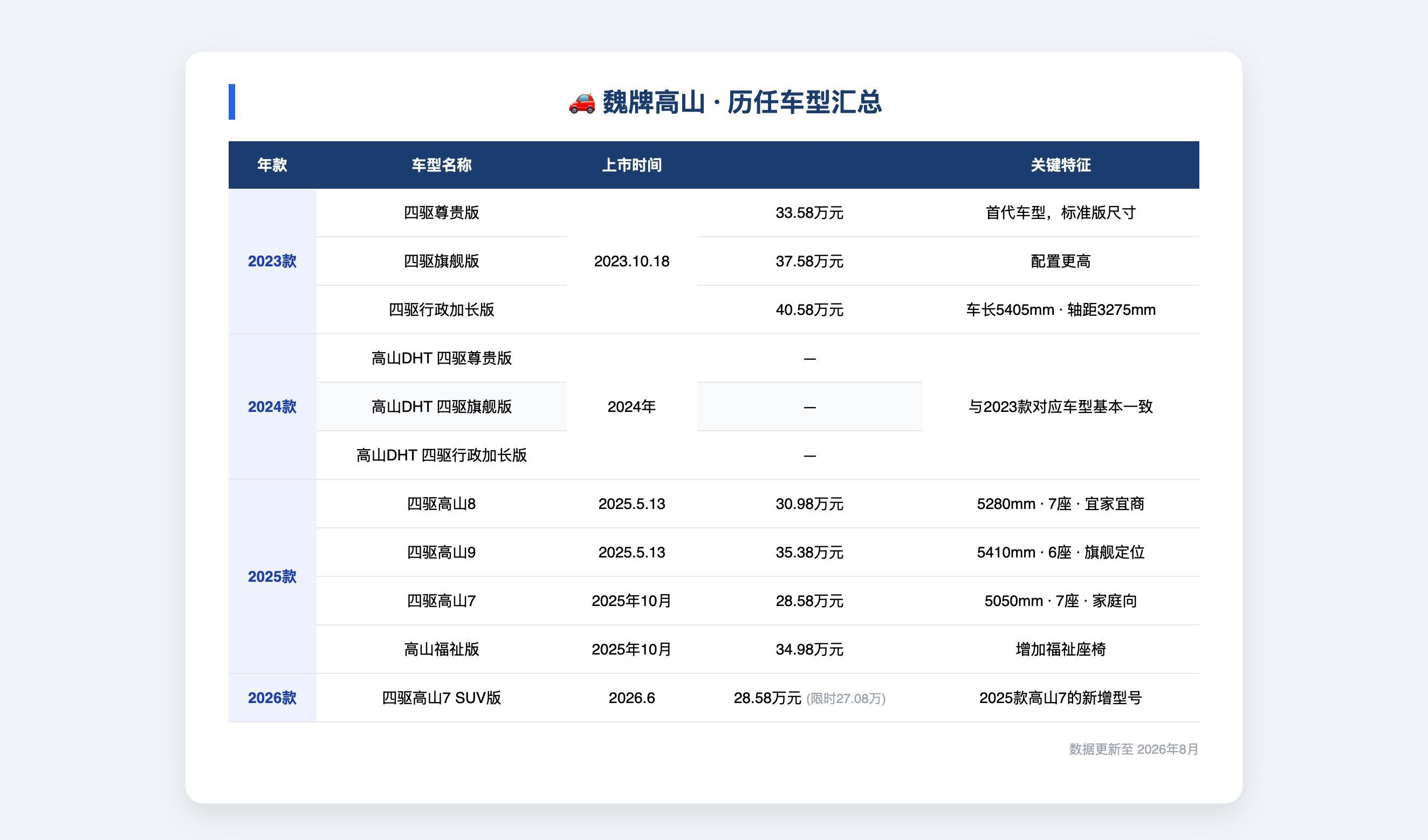This screenshot has width=1428, height=840.
Task: Click 2025款高山7的新增型号 feature cell
Action: [x=1060, y=698]
